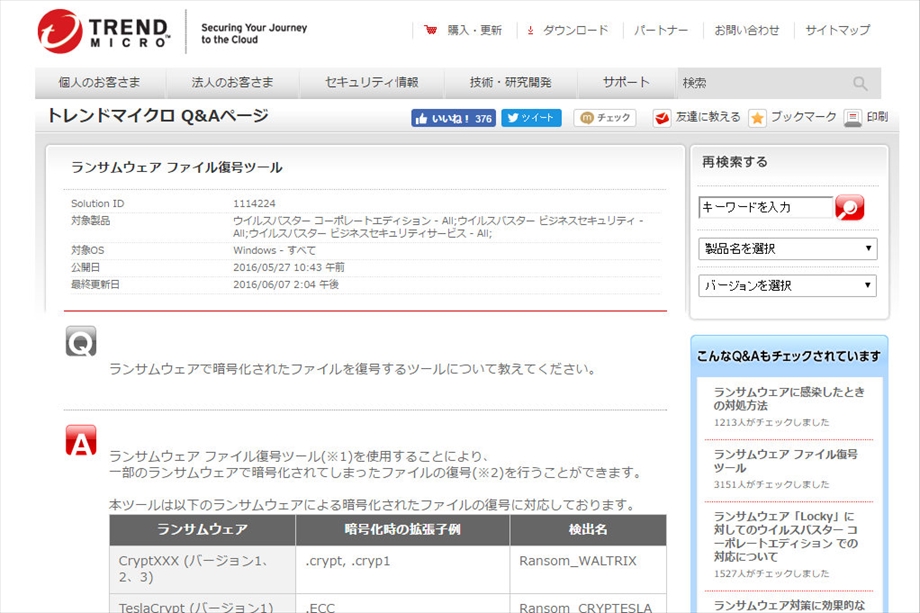The image size is (920, 613).
Task: Click the お問い合わせ link
Action: click(747, 30)
